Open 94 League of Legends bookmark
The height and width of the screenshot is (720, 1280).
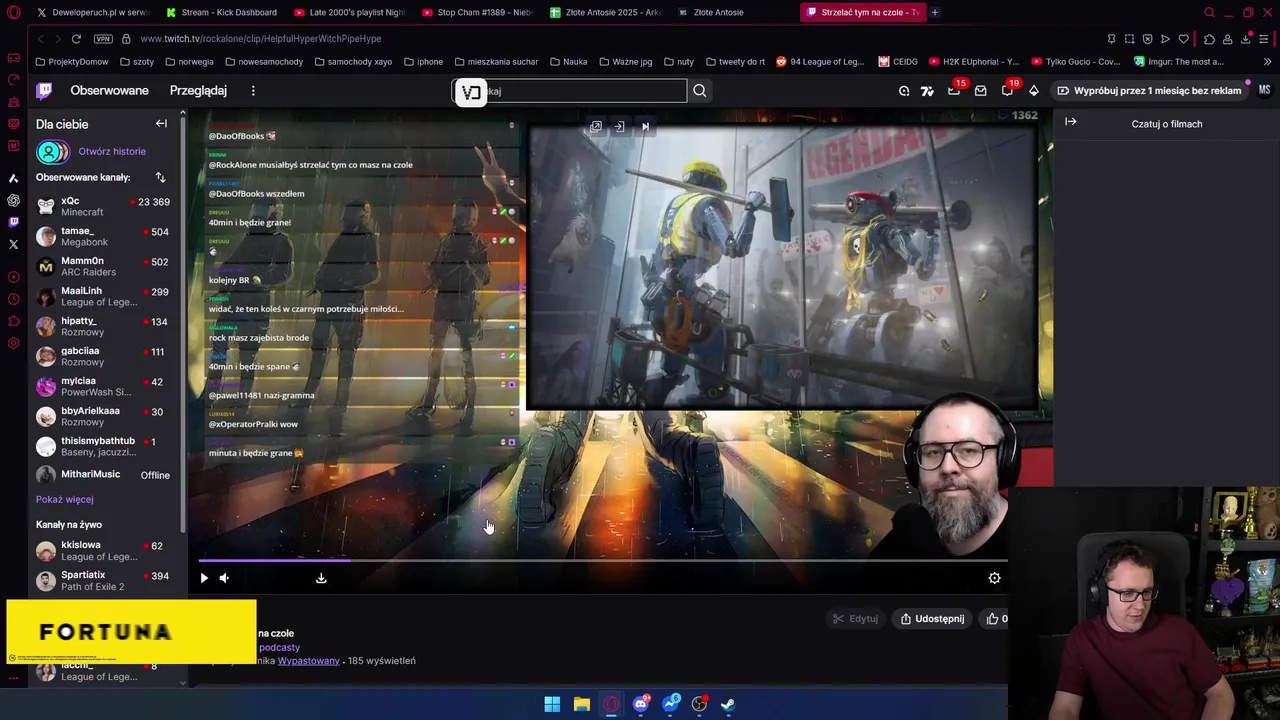pyautogui.click(x=820, y=62)
